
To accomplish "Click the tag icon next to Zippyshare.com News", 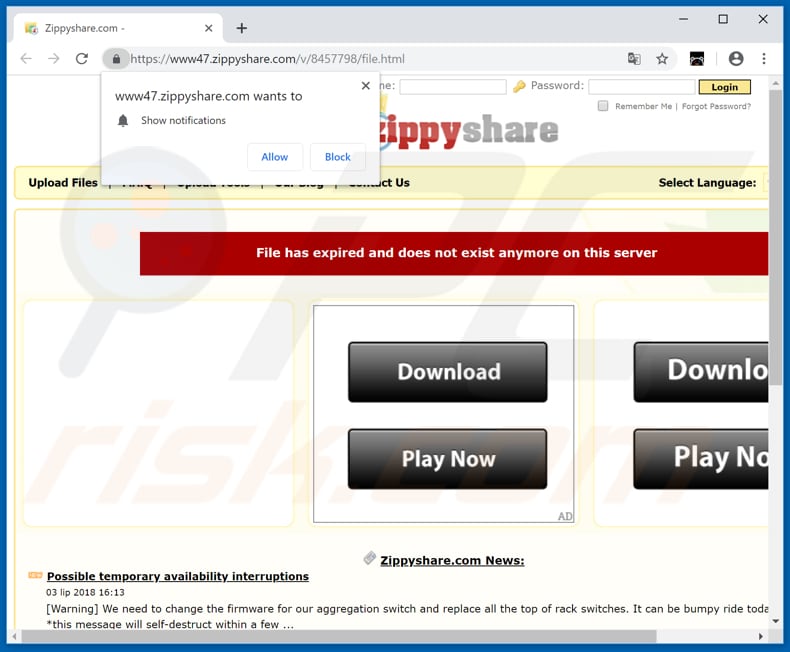I will click(x=370, y=558).
